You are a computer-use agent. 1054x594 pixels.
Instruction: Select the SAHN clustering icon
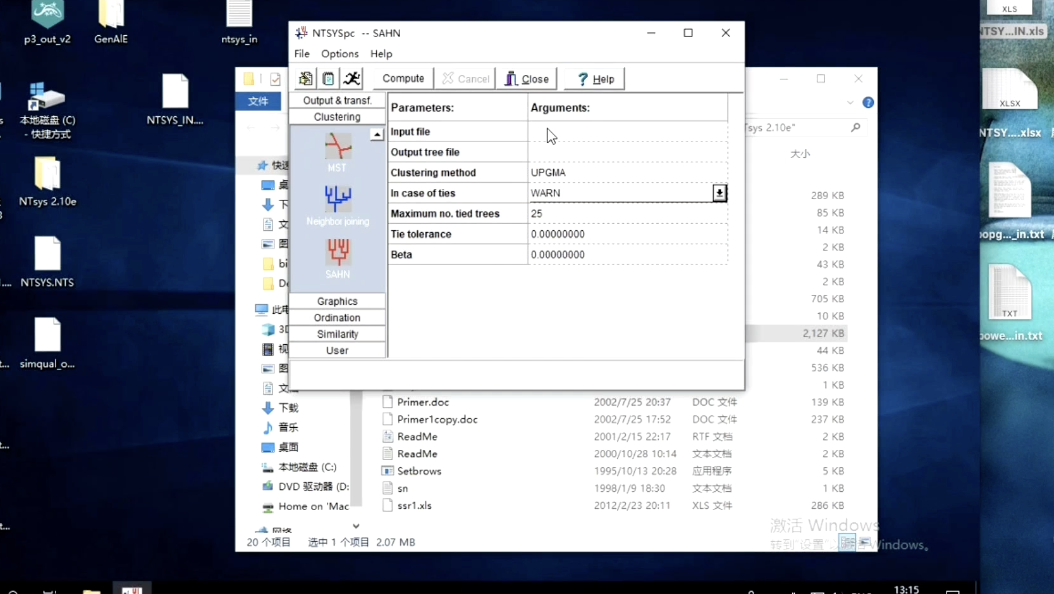click(x=337, y=259)
